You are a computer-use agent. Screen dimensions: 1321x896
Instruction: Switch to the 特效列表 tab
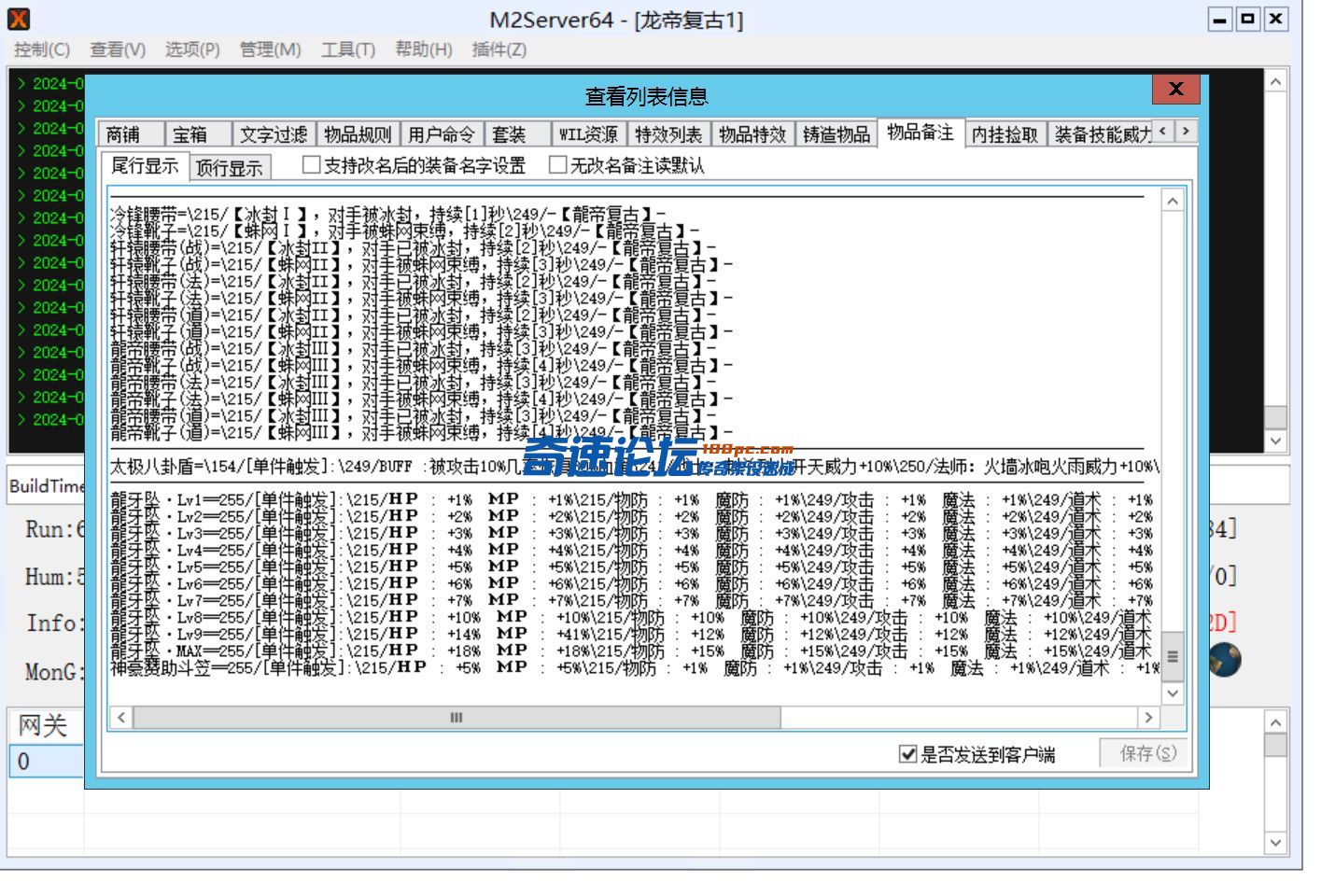[x=668, y=134]
